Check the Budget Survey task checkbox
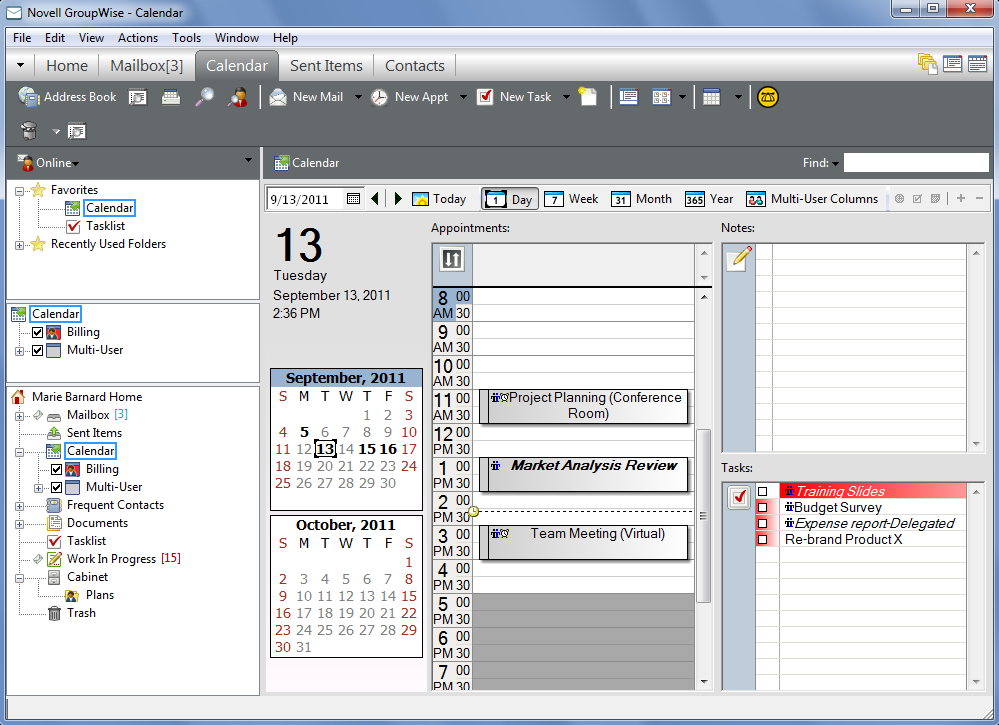The image size is (999, 725). coord(762,508)
